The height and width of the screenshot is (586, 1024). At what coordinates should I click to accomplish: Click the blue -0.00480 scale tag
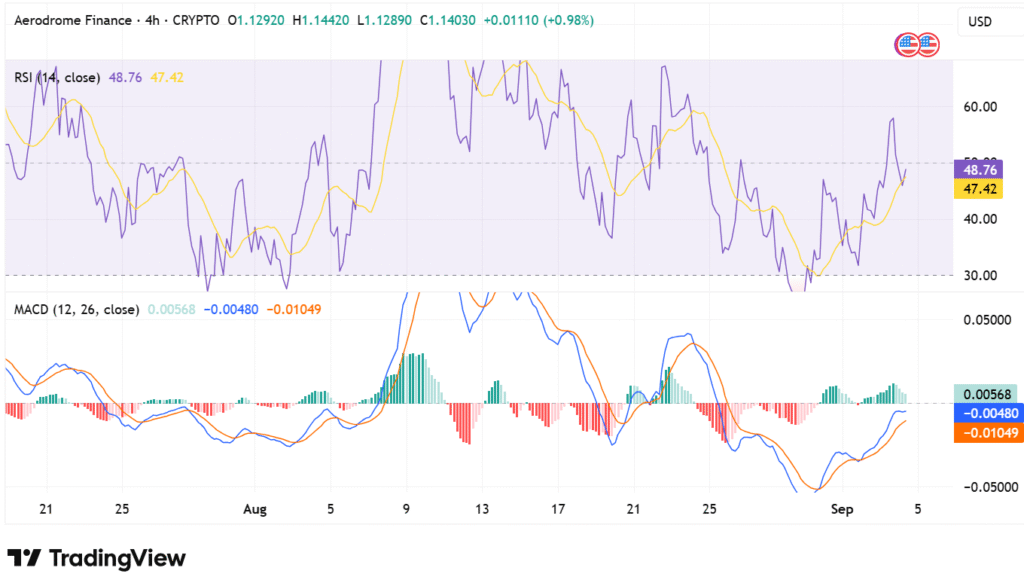(x=989, y=413)
